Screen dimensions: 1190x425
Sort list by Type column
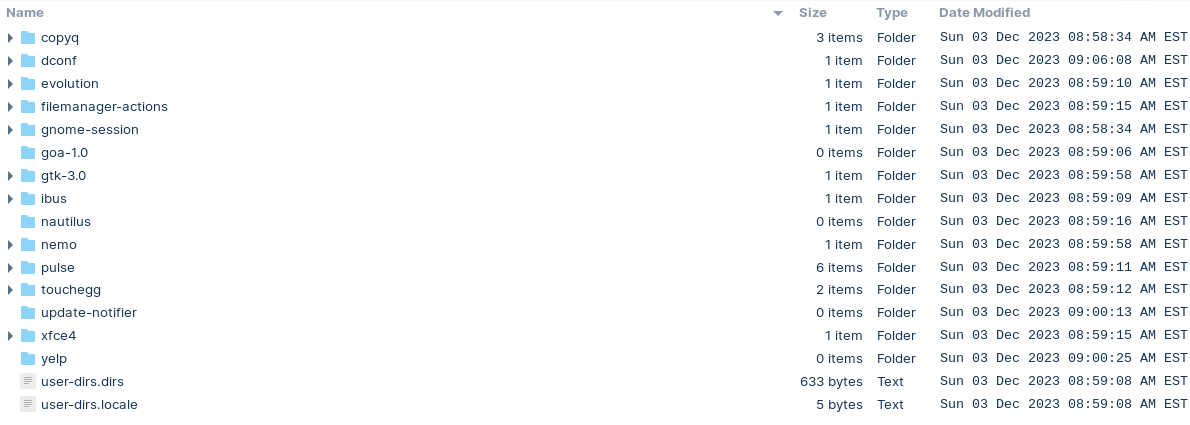(x=892, y=13)
